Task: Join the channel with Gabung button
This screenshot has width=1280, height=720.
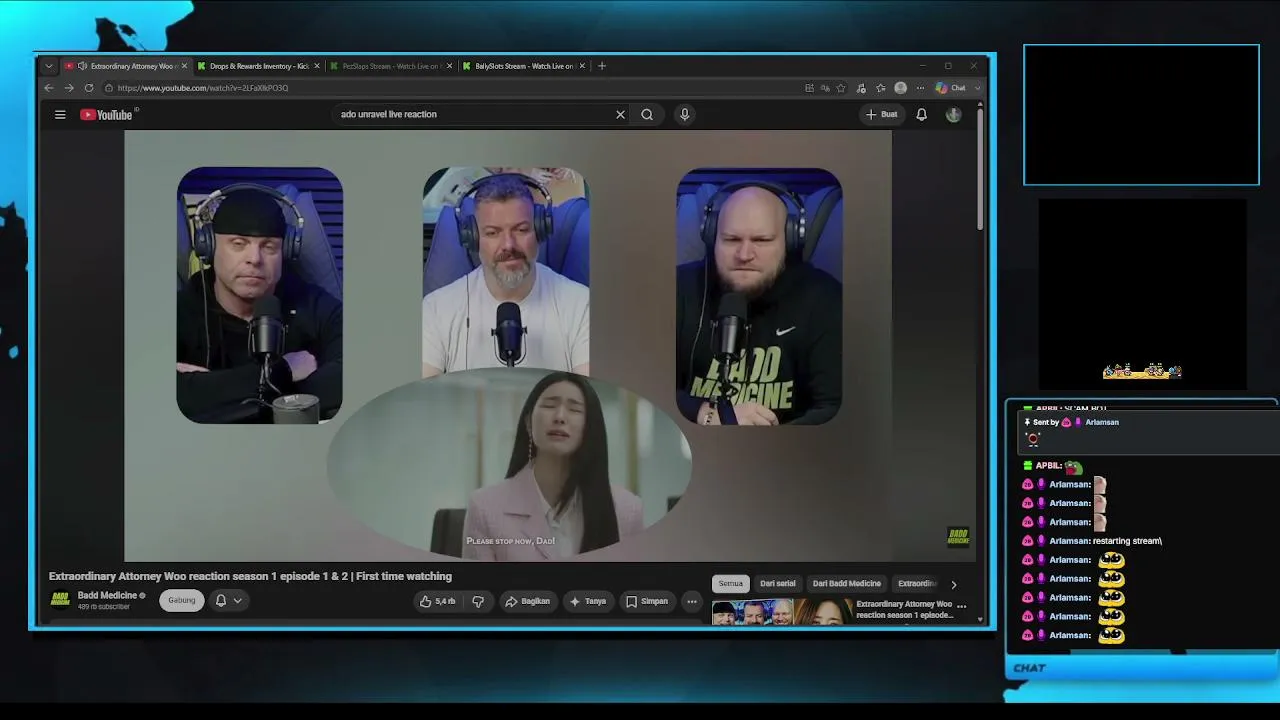Action: click(181, 600)
